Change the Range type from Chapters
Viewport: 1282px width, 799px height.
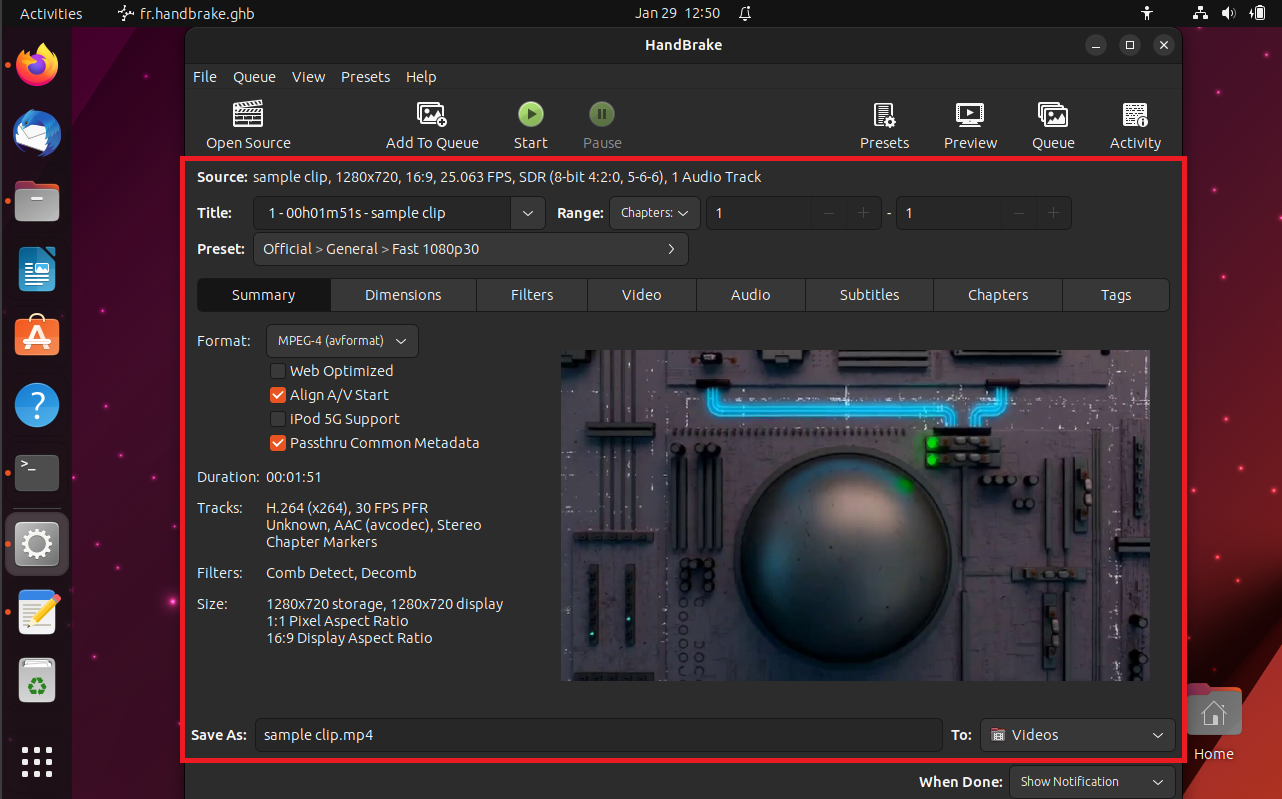pyautogui.click(x=655, y=213)
